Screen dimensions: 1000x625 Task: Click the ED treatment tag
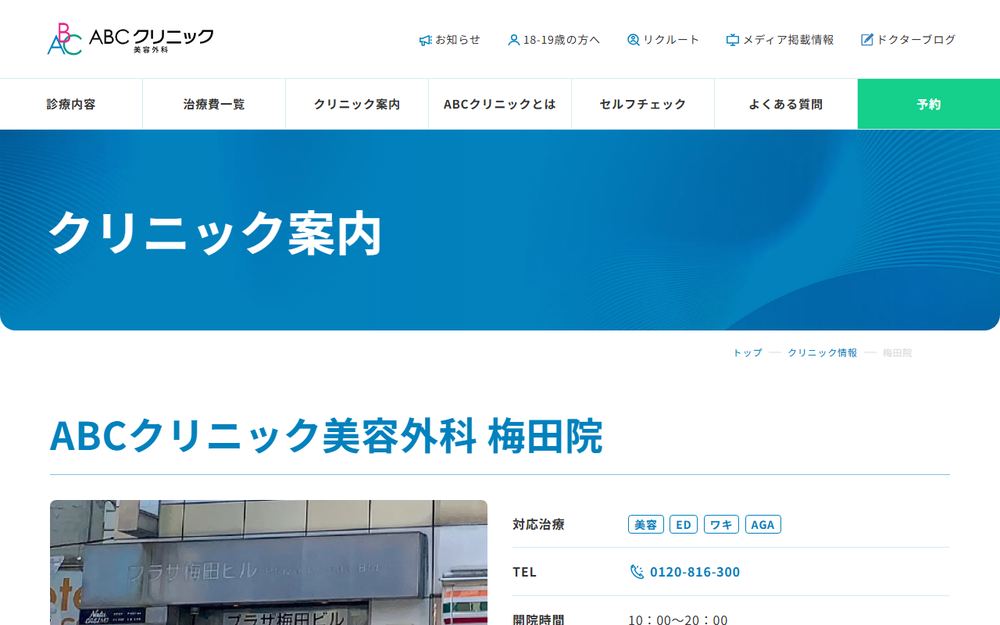[x=683, y=524]
